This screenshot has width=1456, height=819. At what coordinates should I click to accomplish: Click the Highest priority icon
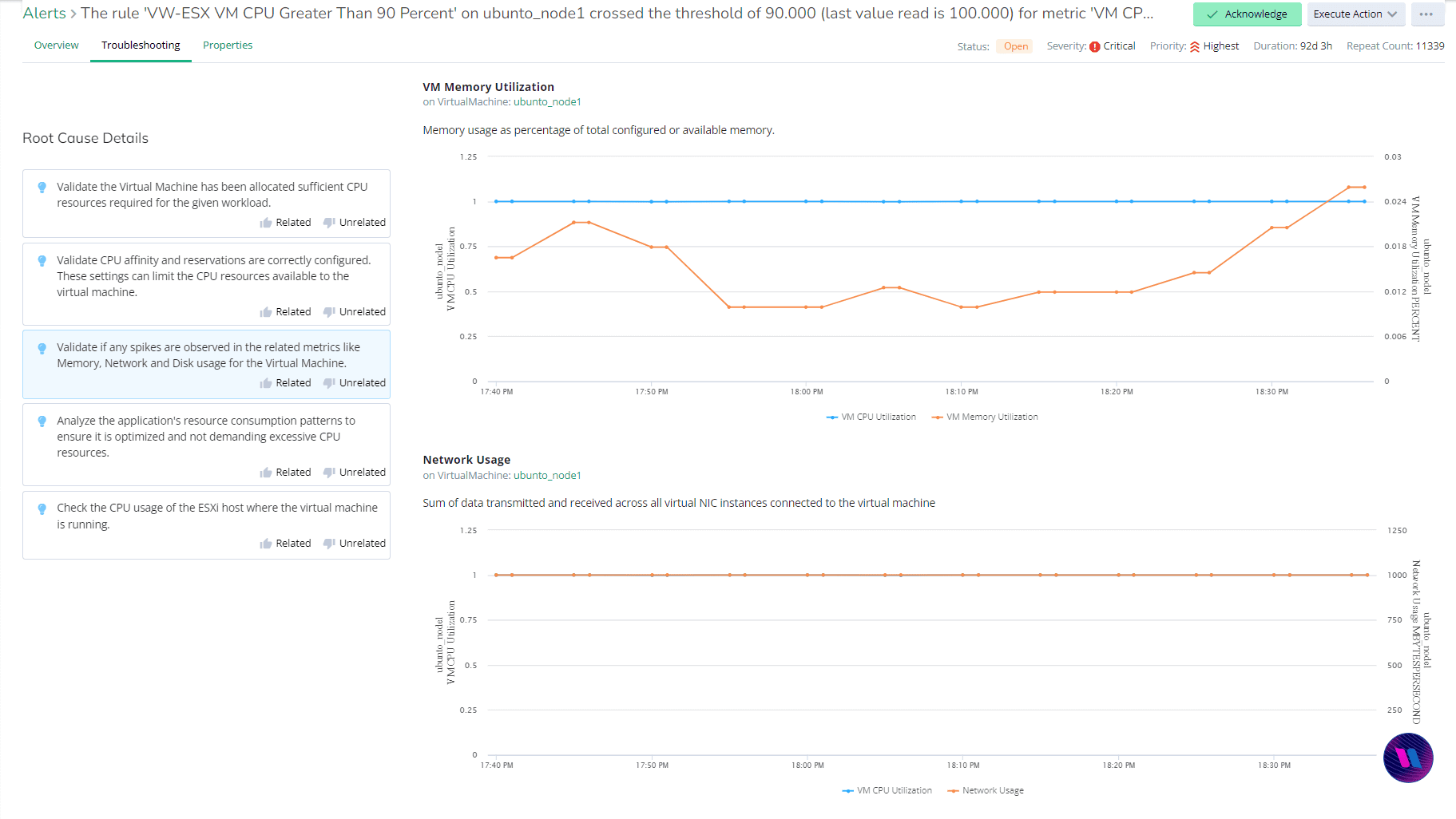tap(1195, 47)
